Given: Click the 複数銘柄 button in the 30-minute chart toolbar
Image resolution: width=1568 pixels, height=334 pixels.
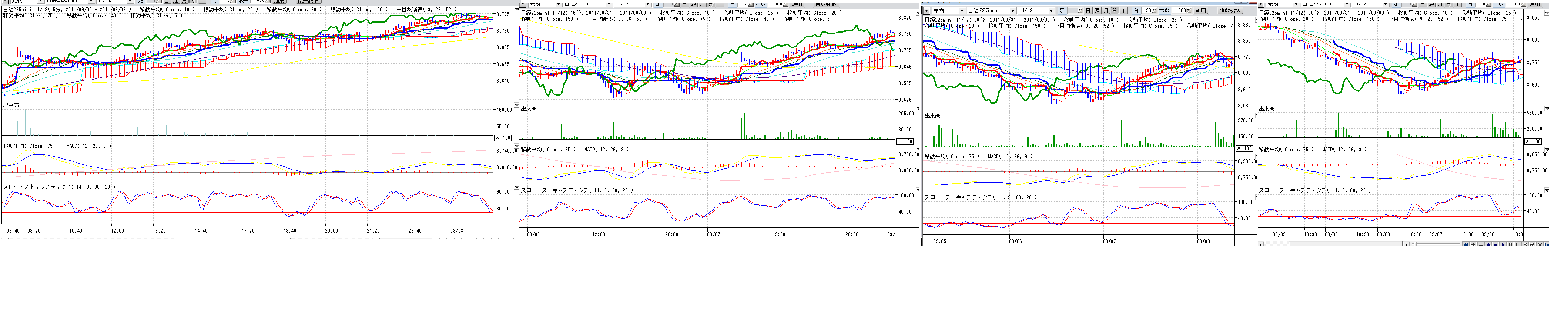Looking at the screenshot, I should click(1230, 11).
